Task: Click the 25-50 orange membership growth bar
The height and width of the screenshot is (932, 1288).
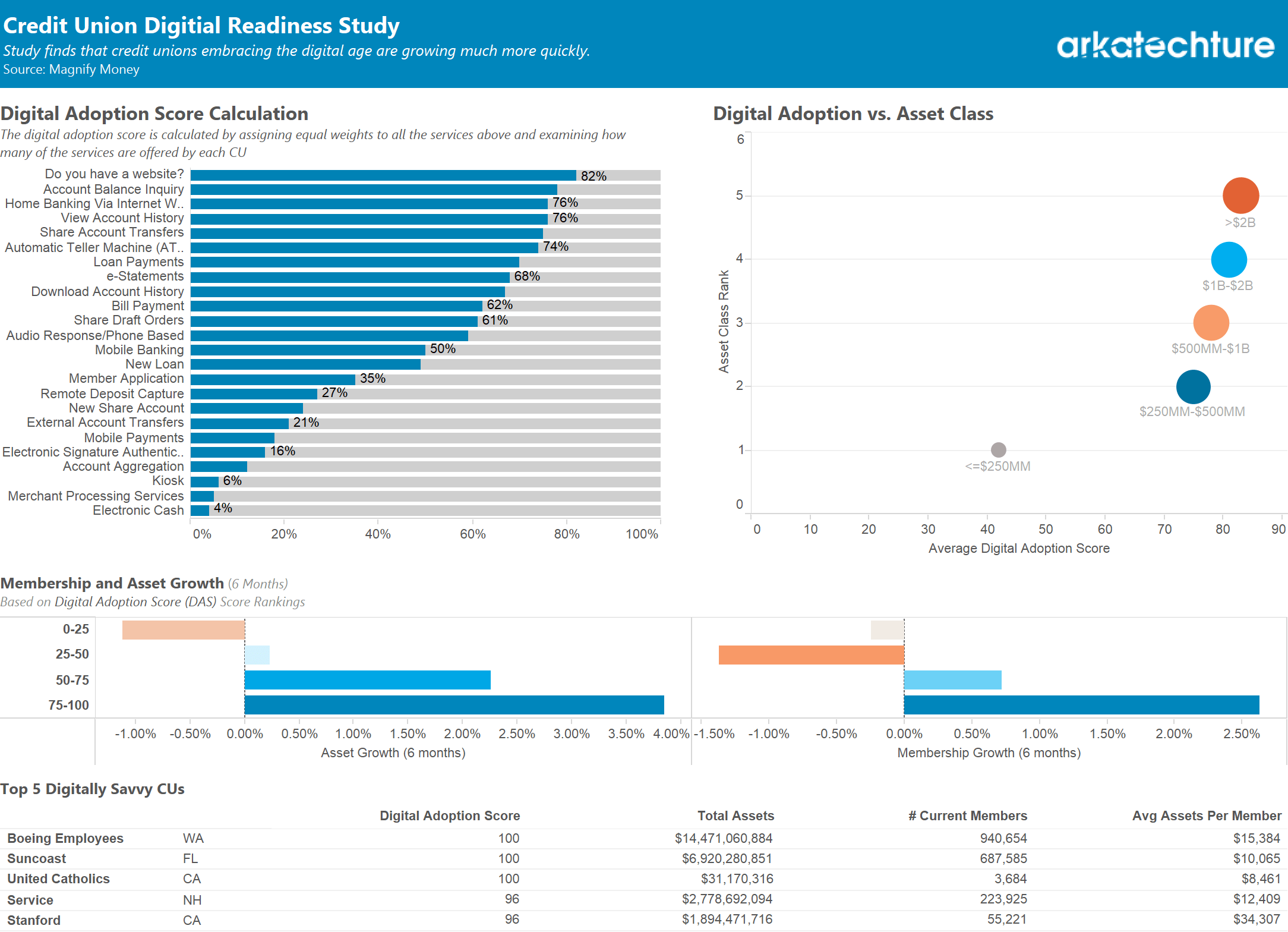Action: point(811,655)
